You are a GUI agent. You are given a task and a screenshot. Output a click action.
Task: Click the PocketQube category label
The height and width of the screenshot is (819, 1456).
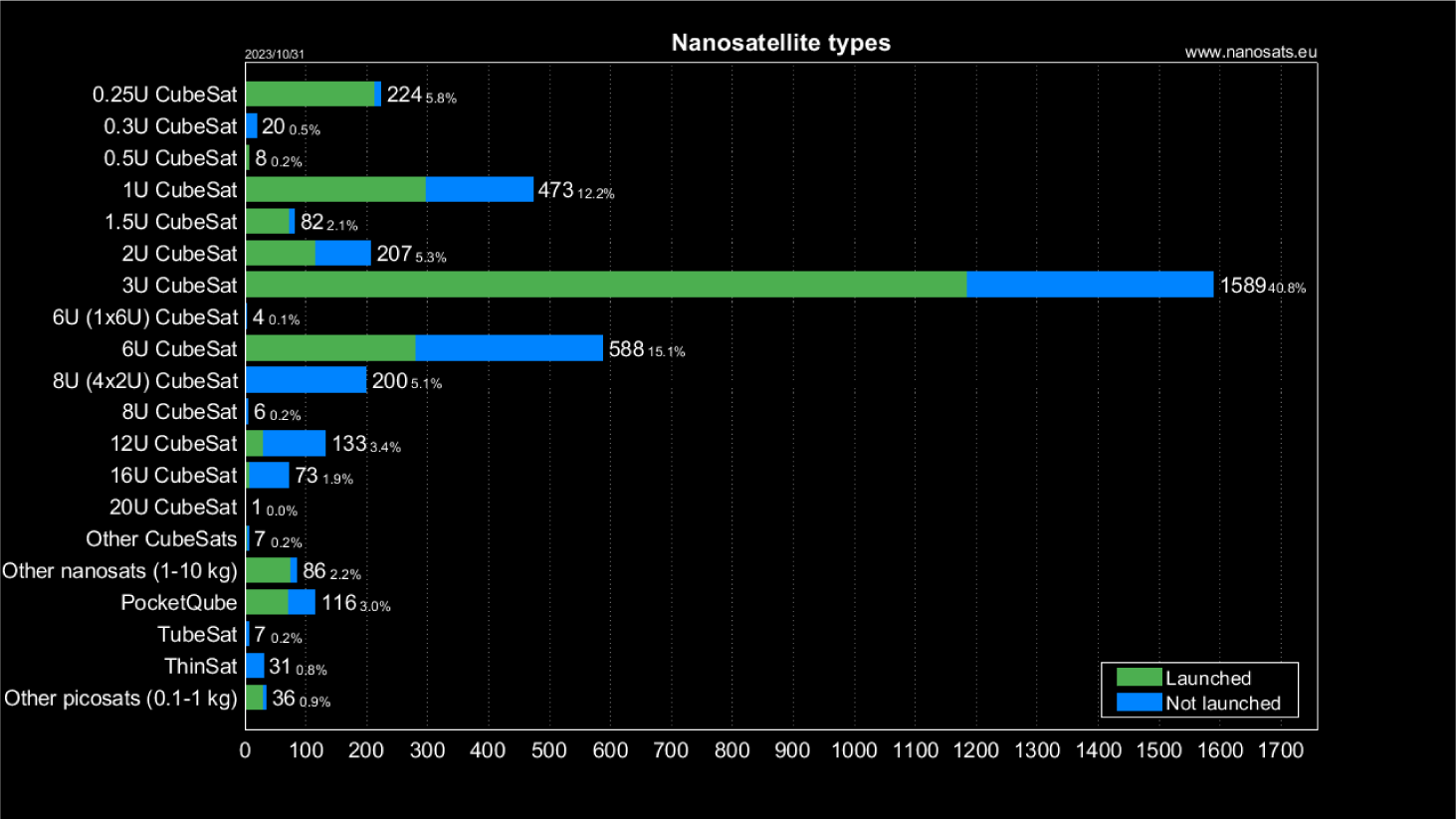coord(179,603)
